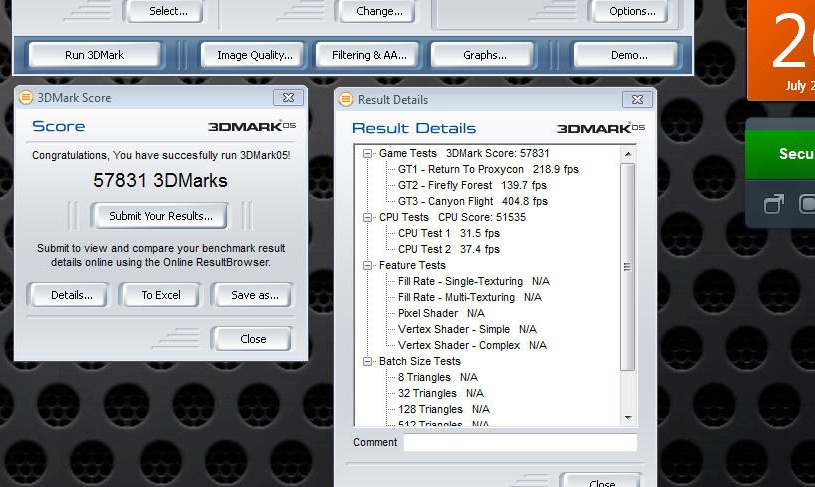
Task: Select the 8 Triangles row
Action: [437, 377]
